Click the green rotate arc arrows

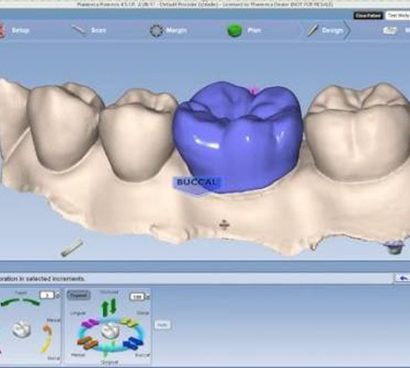[21, 302]
